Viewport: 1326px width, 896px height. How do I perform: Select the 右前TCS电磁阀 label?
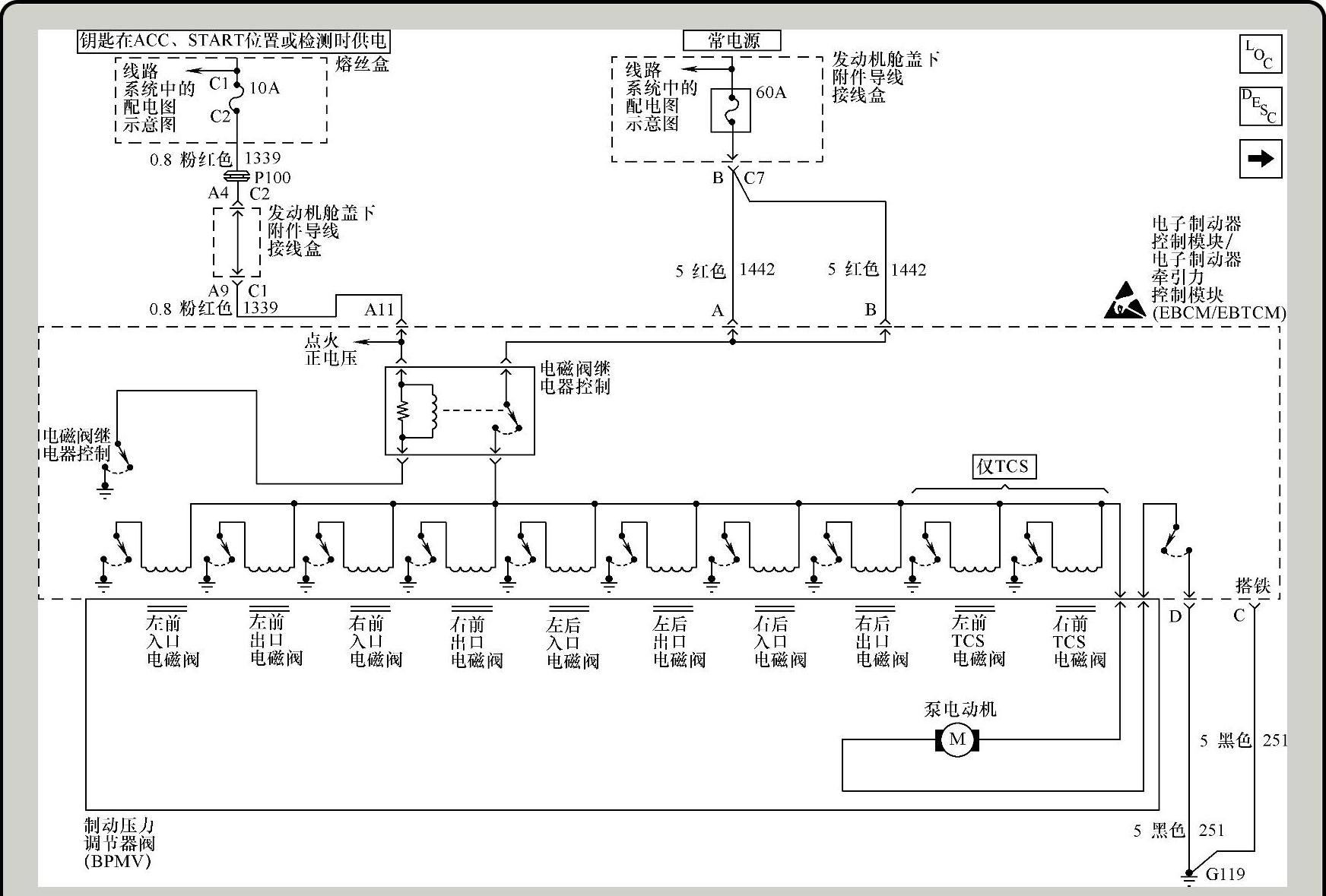click(x=1080, y=641)
